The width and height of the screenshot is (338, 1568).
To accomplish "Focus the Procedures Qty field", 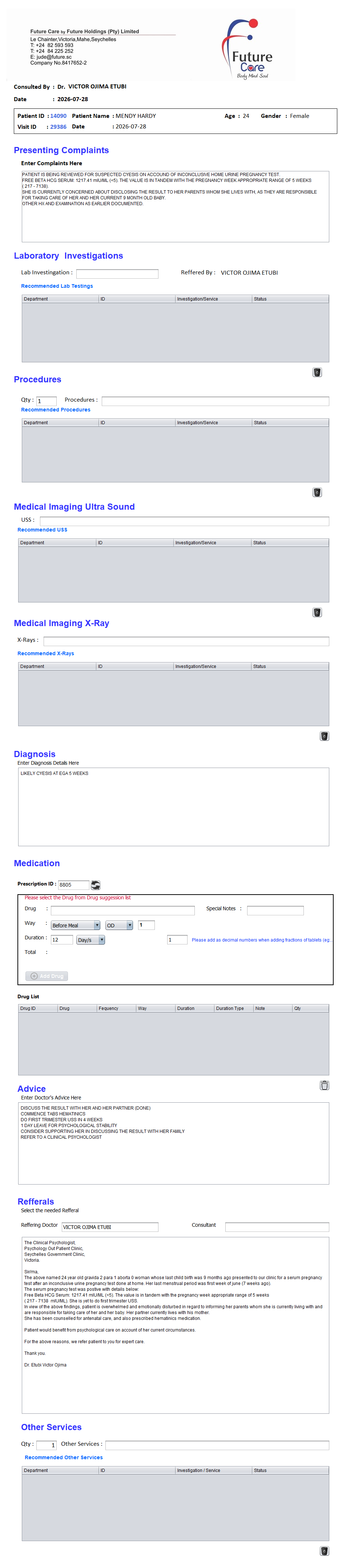I will point(47,401).
